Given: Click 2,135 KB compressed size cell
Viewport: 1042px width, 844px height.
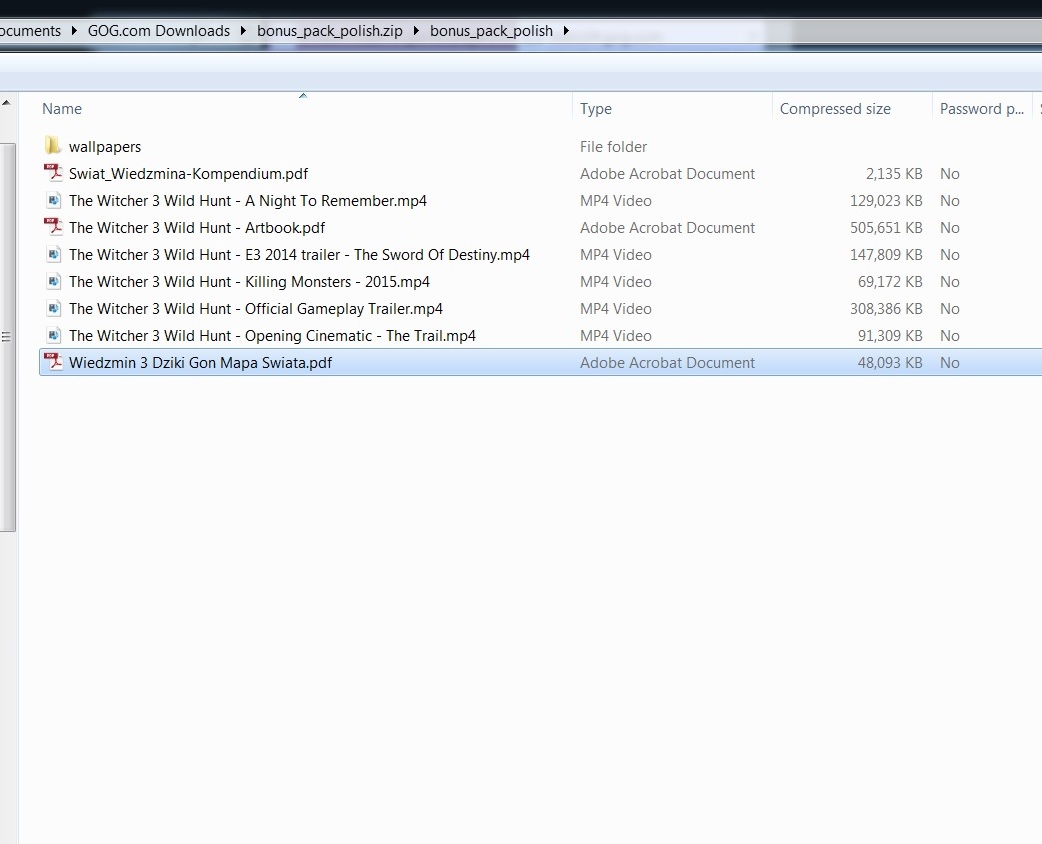Looking at the screenshot, I should point(894,173).
